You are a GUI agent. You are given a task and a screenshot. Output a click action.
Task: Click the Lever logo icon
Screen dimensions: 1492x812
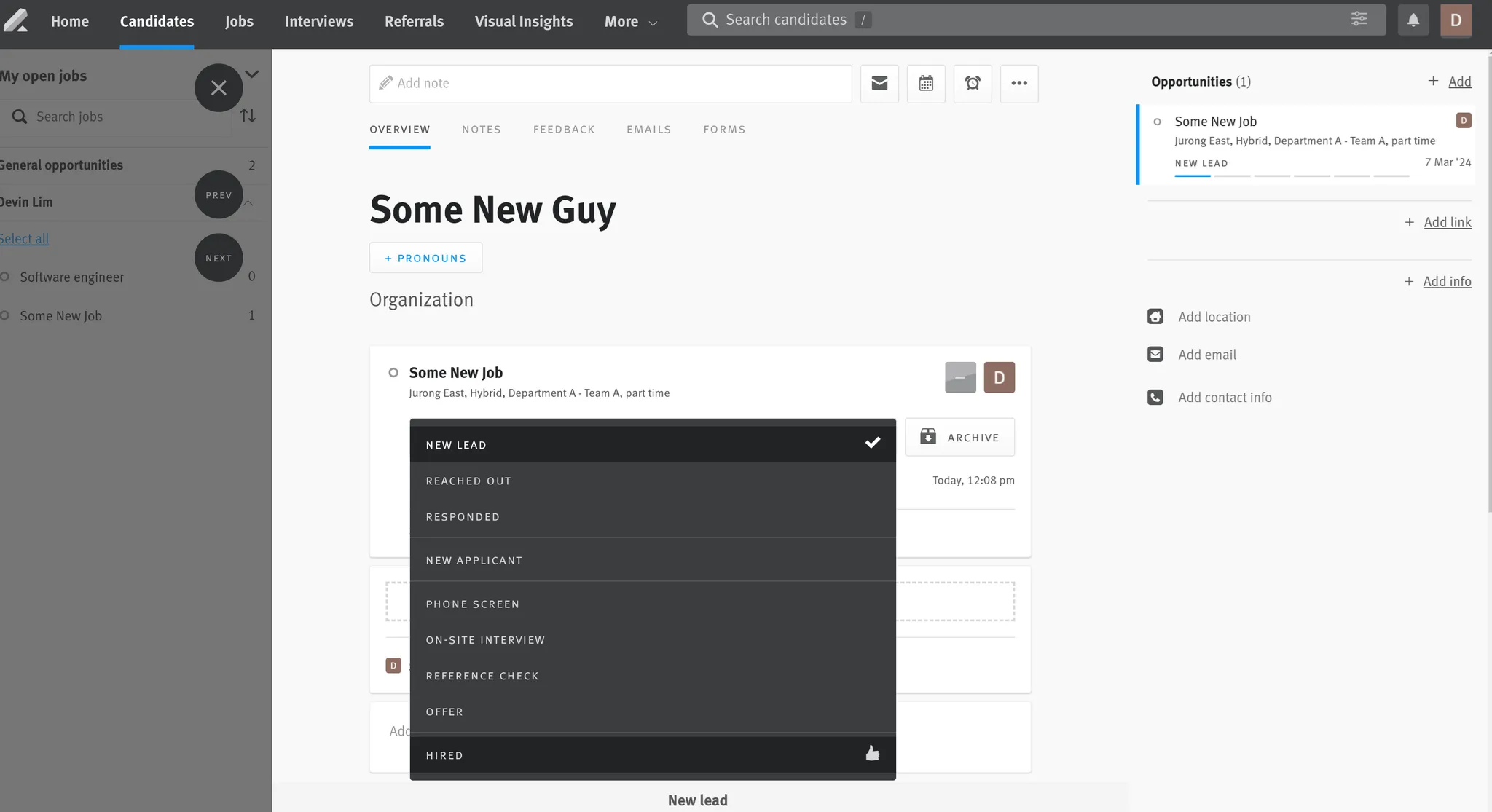click(x=16, y=20)
